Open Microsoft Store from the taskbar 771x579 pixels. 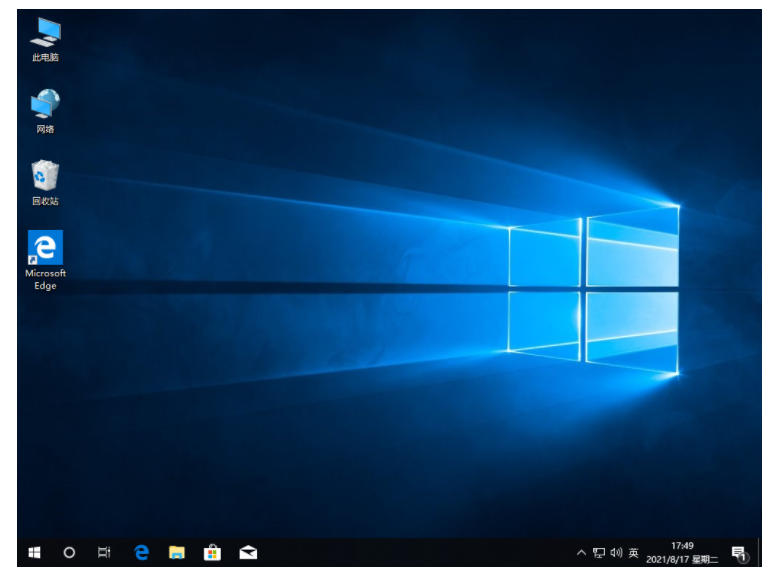pyautogui.click(x=212, y=552)
